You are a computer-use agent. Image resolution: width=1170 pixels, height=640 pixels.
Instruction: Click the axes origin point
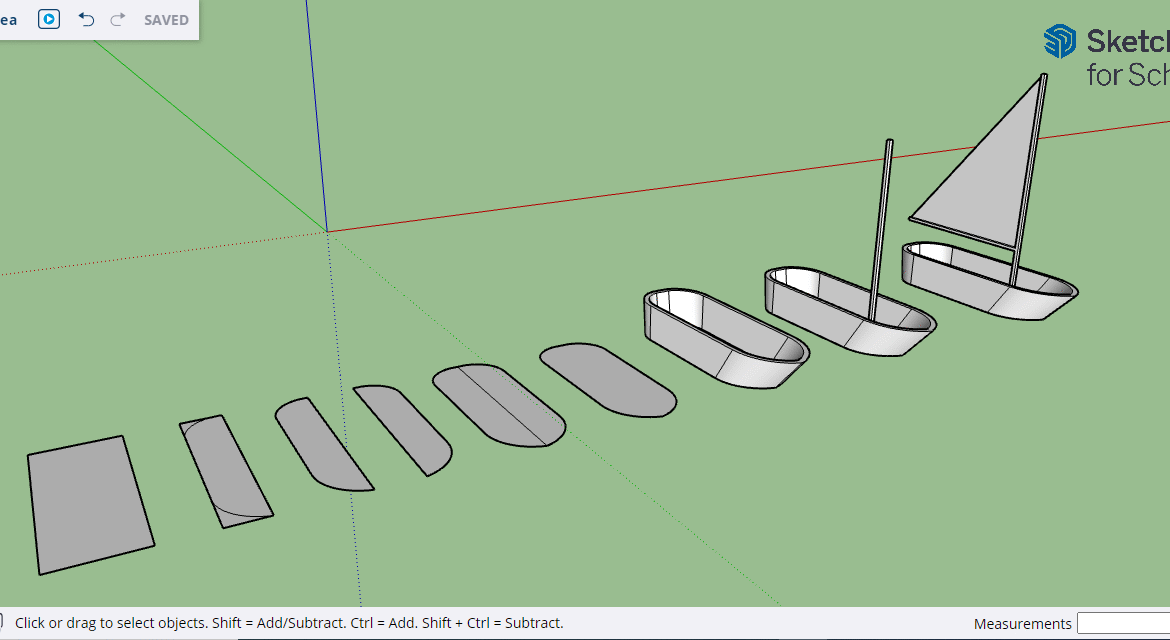[327, 231]
